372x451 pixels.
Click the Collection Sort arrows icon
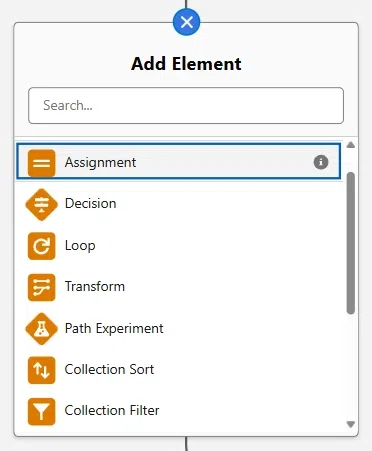[41, 370]
